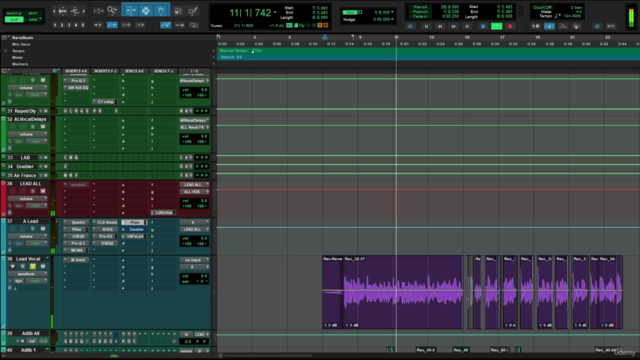Open Lead Vocal input selector (no input)
Screen dimensions: 640x360
point(194,260)
